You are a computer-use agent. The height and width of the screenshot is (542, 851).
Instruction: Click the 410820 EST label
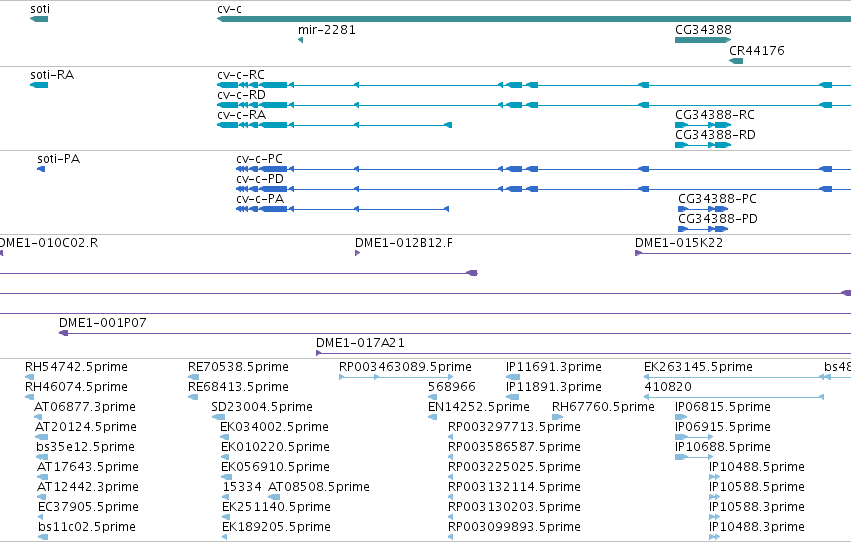pos(668,387)
